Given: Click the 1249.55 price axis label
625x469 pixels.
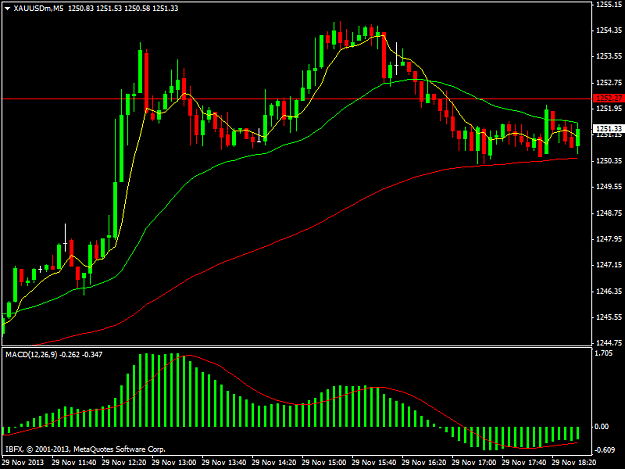Looking at the screenshot, I should click(609, 187).
